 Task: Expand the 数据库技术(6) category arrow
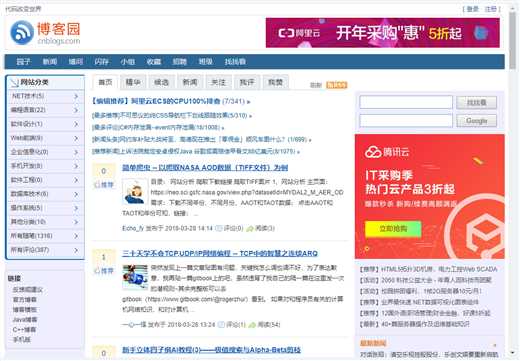click(x=76, y=194)
